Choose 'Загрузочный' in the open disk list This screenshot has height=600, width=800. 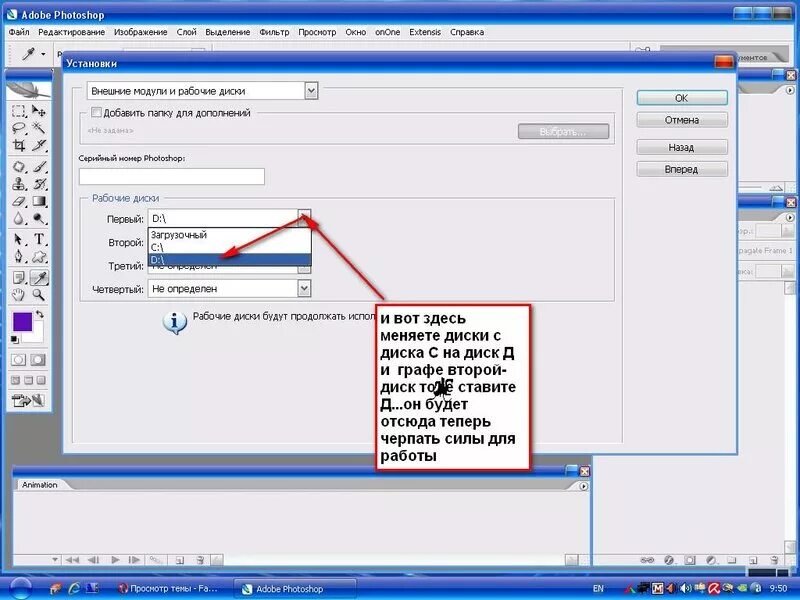click(x=230, y=235)
